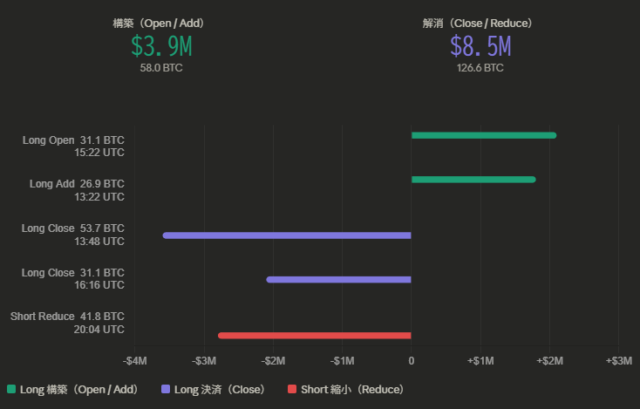Viewport: 640px width, 409px height.
Task: Select the 解消 (Close / Reduce) header label
Action: pos(480,22)
